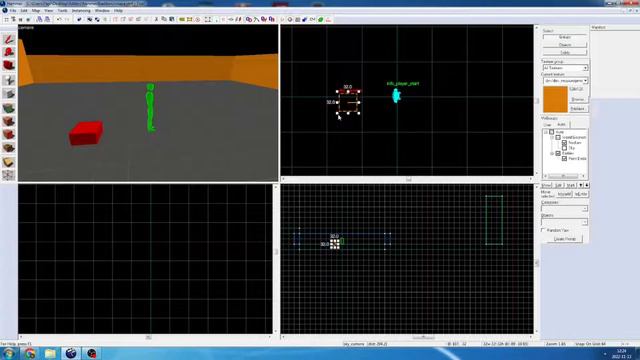Image resolution: width=640 pixels, height=360 pixels.
Task: Click the Apply Current Texture tool
Action: click(x=9, y=121)
